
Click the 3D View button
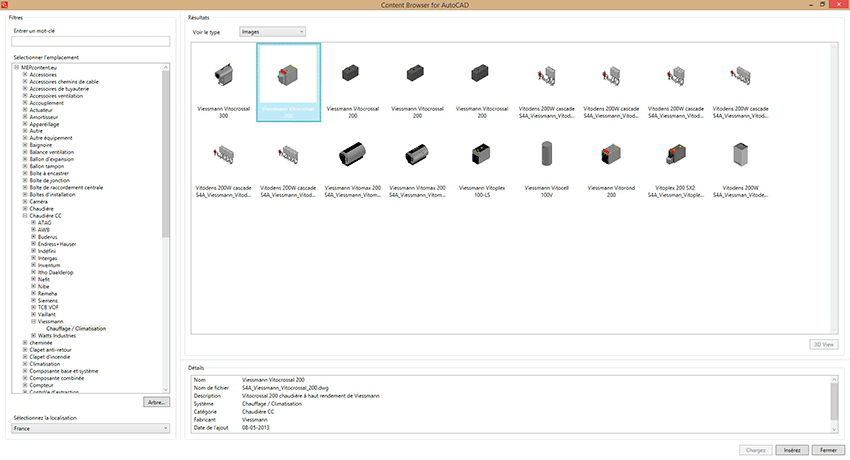click(x=824, y=345)
